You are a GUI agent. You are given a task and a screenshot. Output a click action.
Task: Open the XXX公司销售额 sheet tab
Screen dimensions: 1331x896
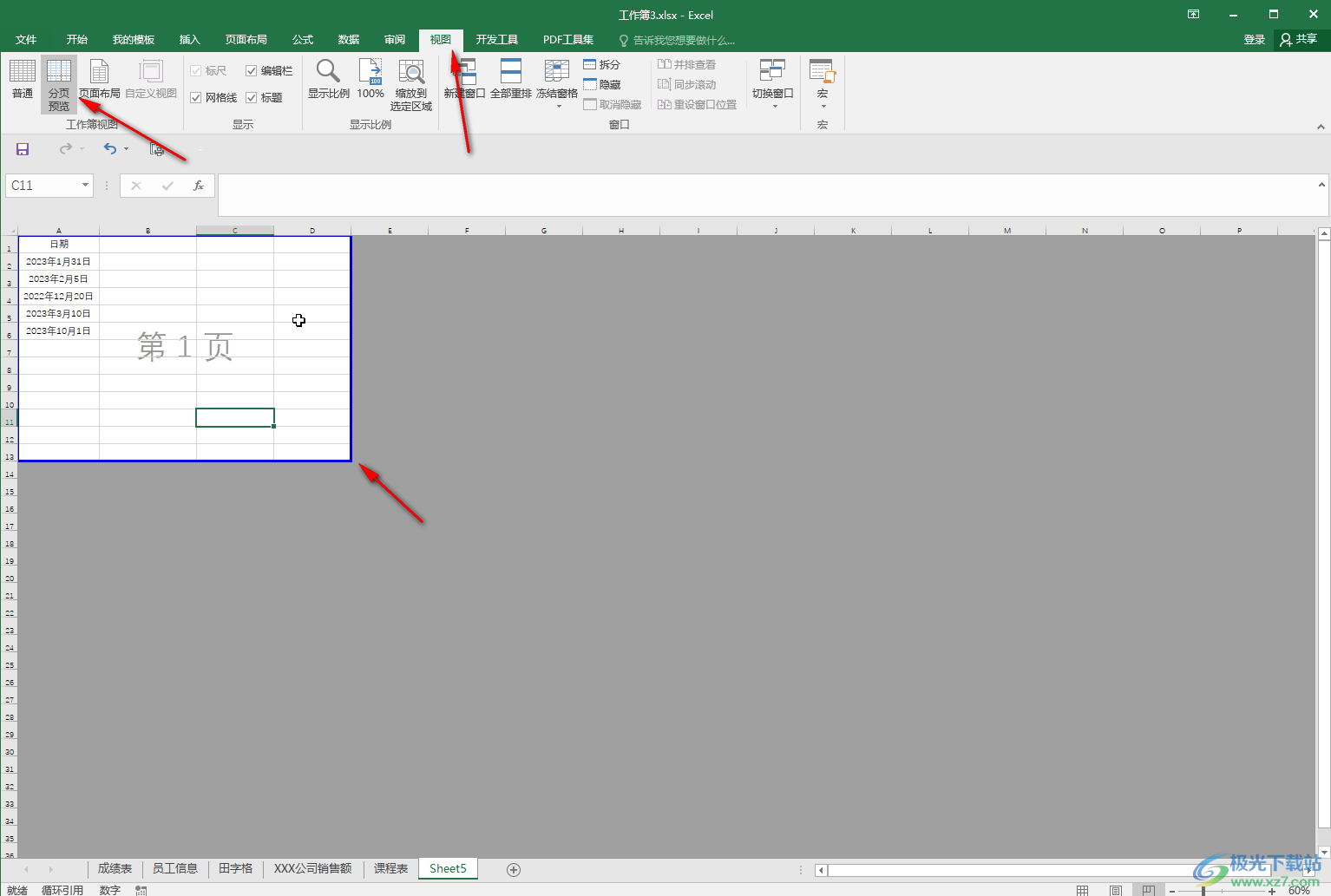pyautogui.click(x=313, y=869)
